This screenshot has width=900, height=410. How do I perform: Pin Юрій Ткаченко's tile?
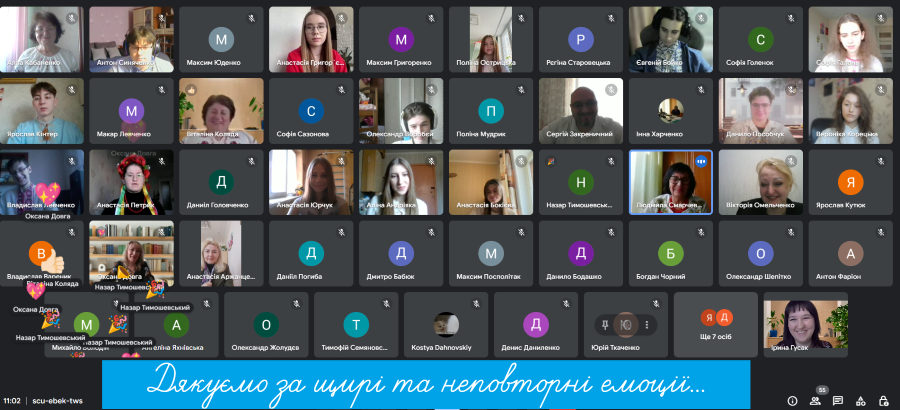[604, 324]
